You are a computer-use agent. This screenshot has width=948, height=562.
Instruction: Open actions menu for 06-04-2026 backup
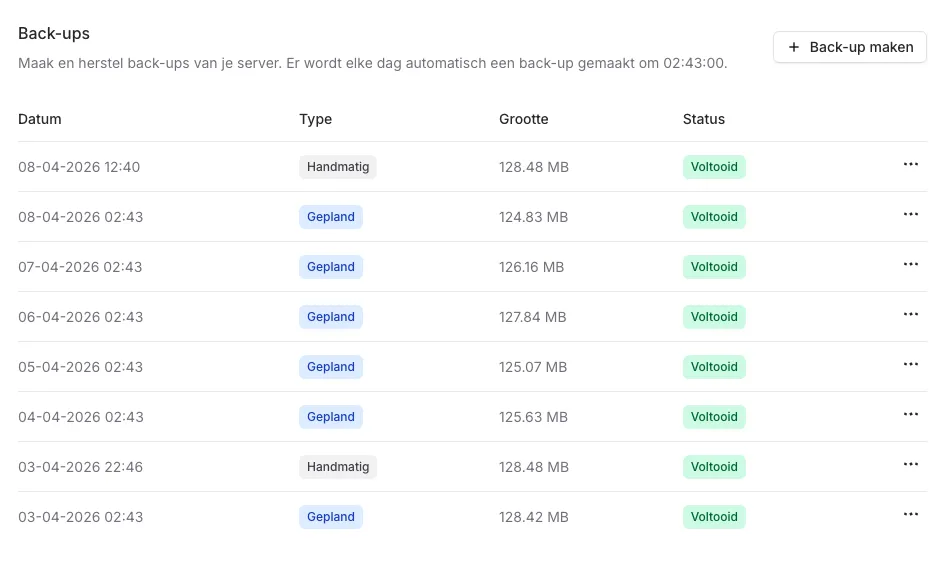(x=910, y=315)
